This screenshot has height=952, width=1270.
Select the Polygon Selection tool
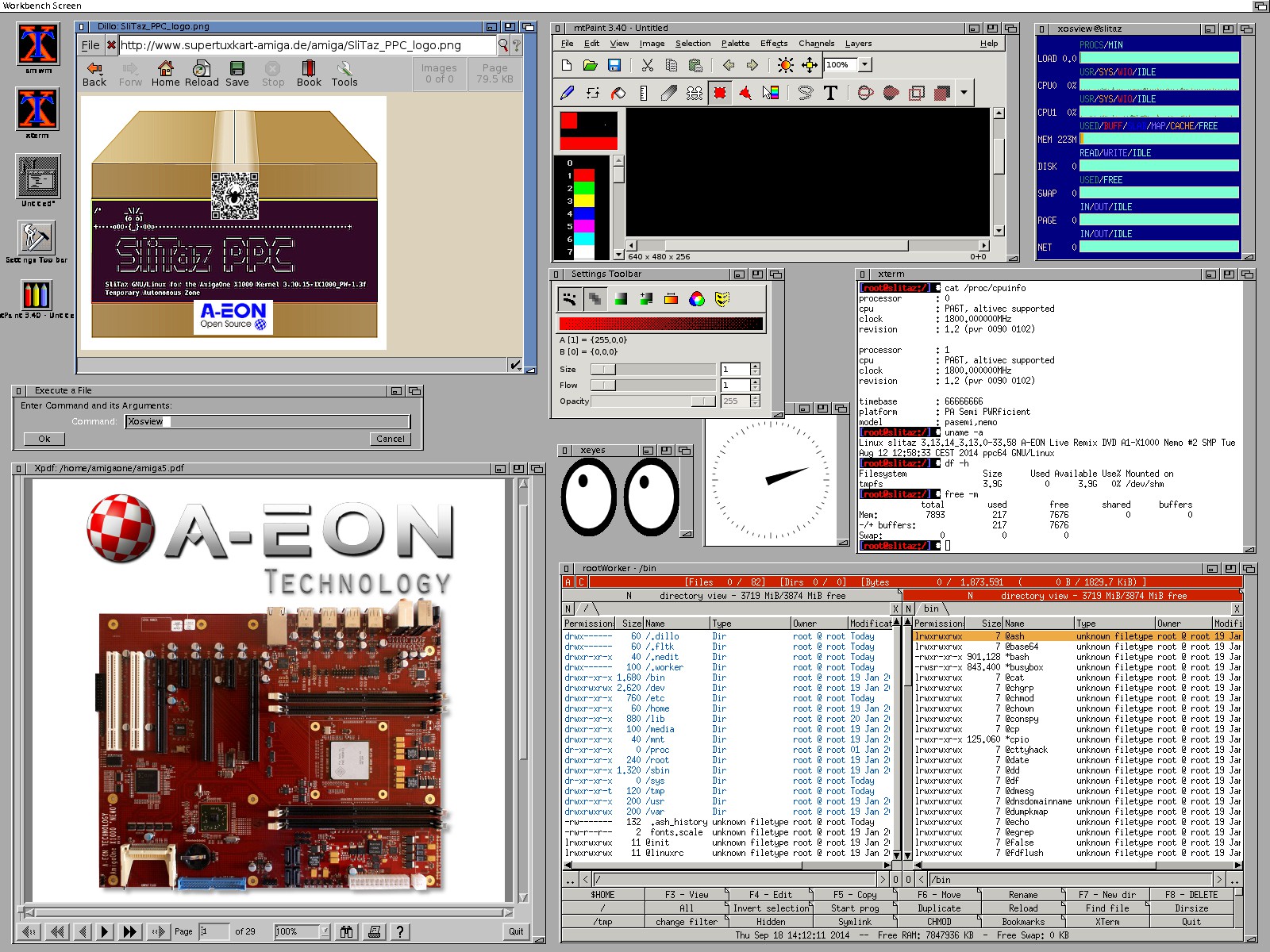[x=745, y=93]
